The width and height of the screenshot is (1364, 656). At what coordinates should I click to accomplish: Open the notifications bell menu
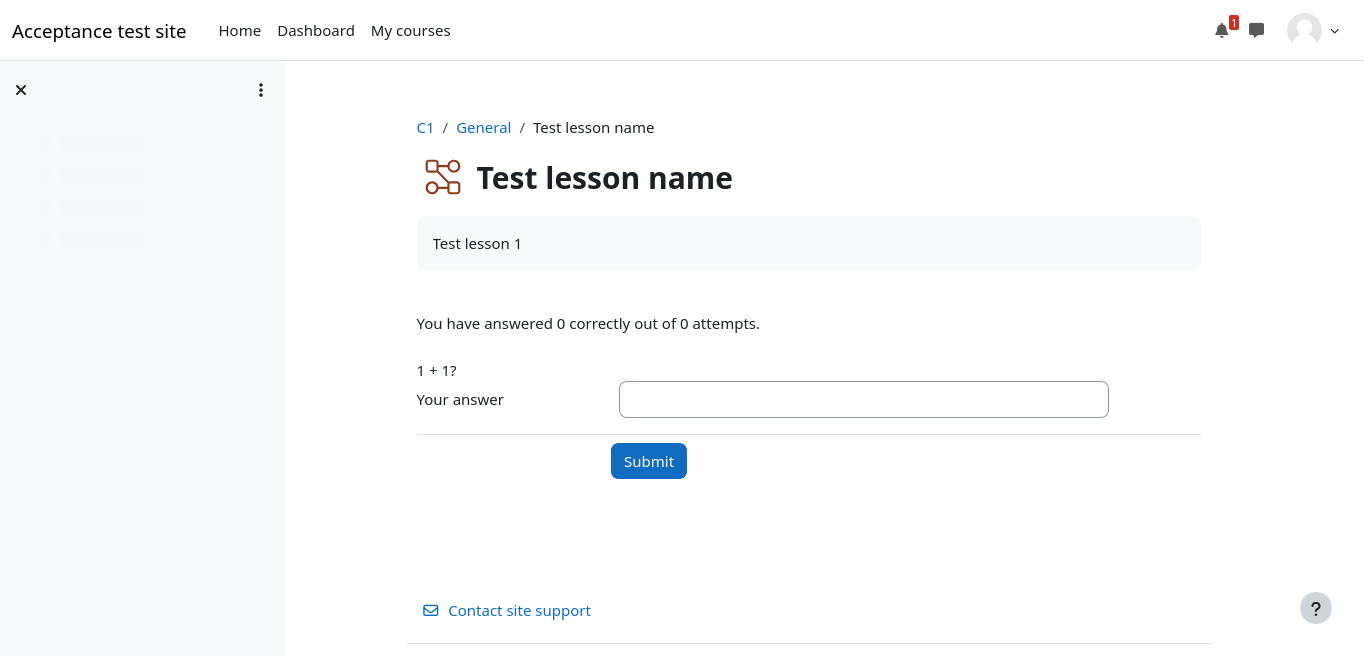[x=1222, y=30]
